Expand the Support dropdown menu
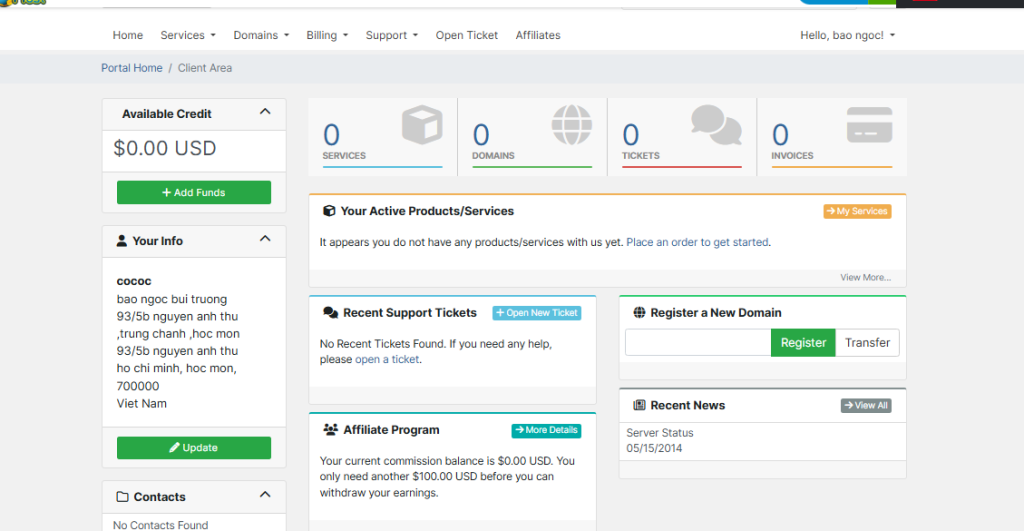Image resolution: width=1024 pixels, height=531 pixels. pos(392,35)
